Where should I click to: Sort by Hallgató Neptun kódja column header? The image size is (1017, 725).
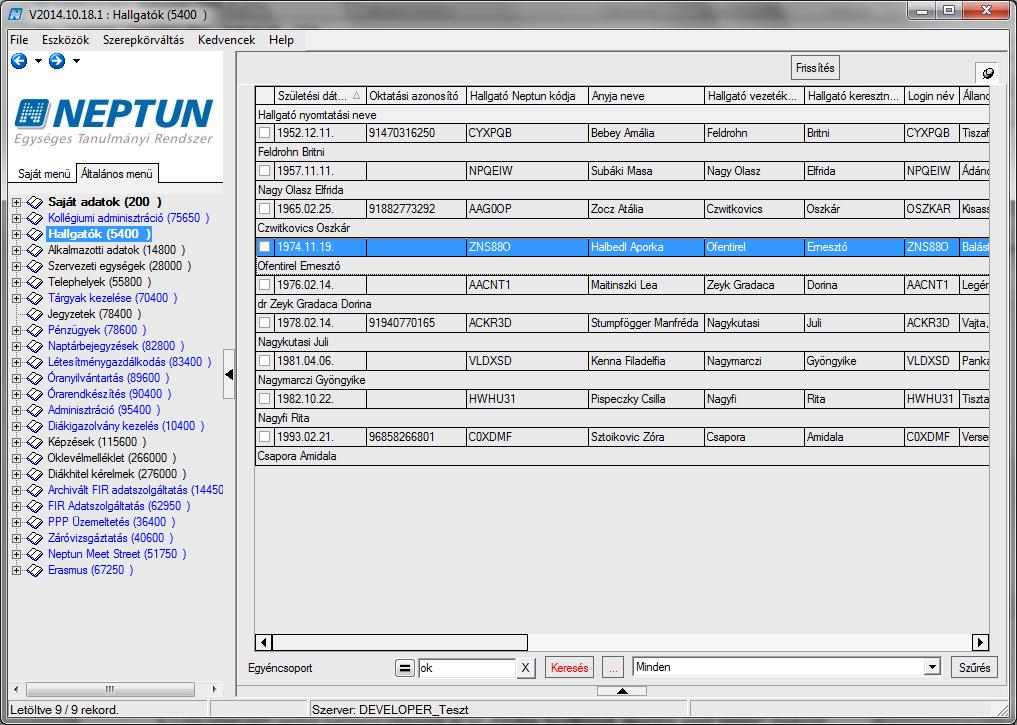pyautogui.click(x=527, y=95)
